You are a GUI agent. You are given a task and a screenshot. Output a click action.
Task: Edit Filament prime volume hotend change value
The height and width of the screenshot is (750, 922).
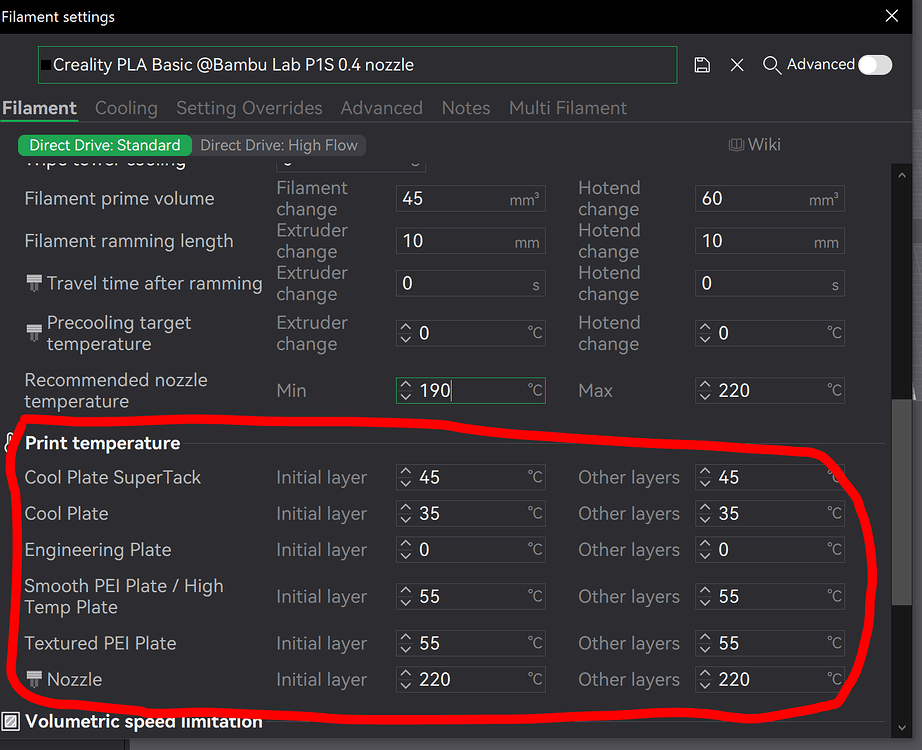[770, 199]
